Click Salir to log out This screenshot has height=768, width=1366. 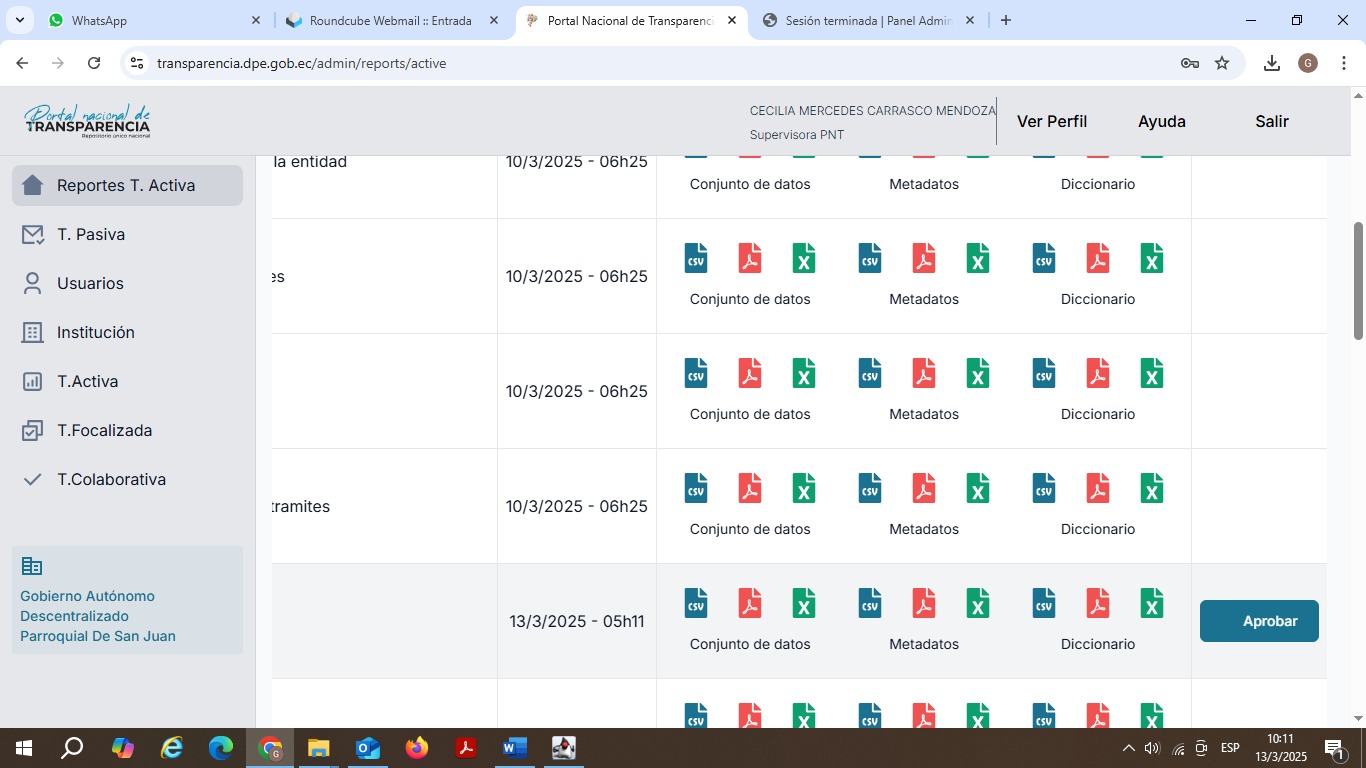(x=1271, y=121)
